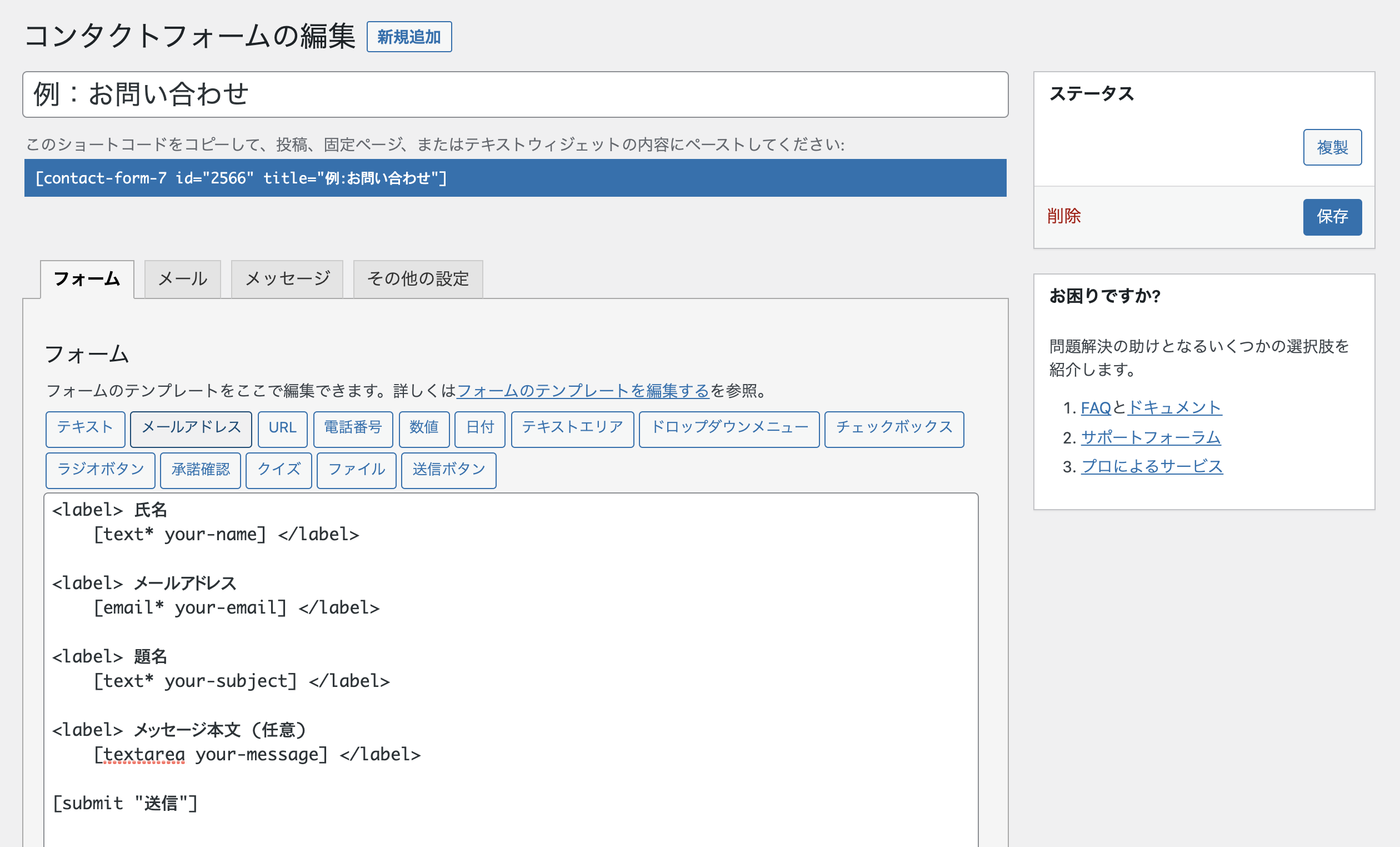Insert a ドロップダウンメニュー form tag
This screenshot has height=847, width=1400.
[x=729, y=429]
